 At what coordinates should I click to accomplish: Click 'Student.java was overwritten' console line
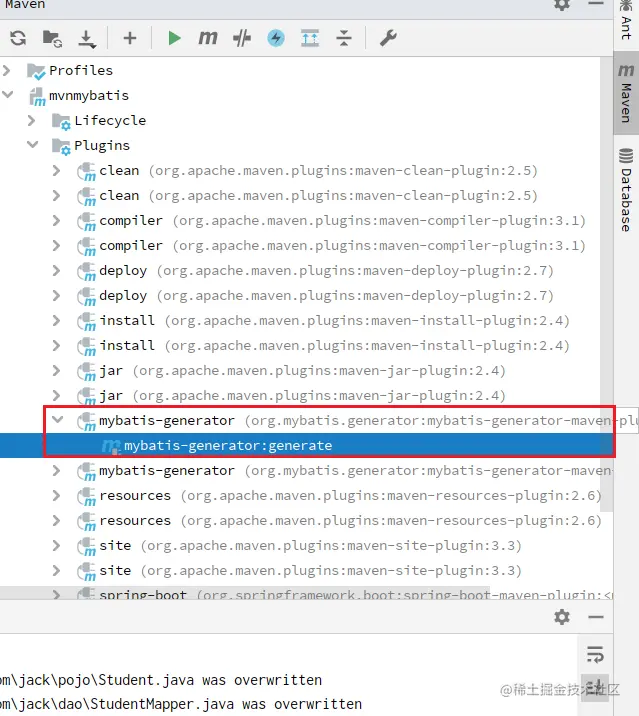(x=210, y=680)
